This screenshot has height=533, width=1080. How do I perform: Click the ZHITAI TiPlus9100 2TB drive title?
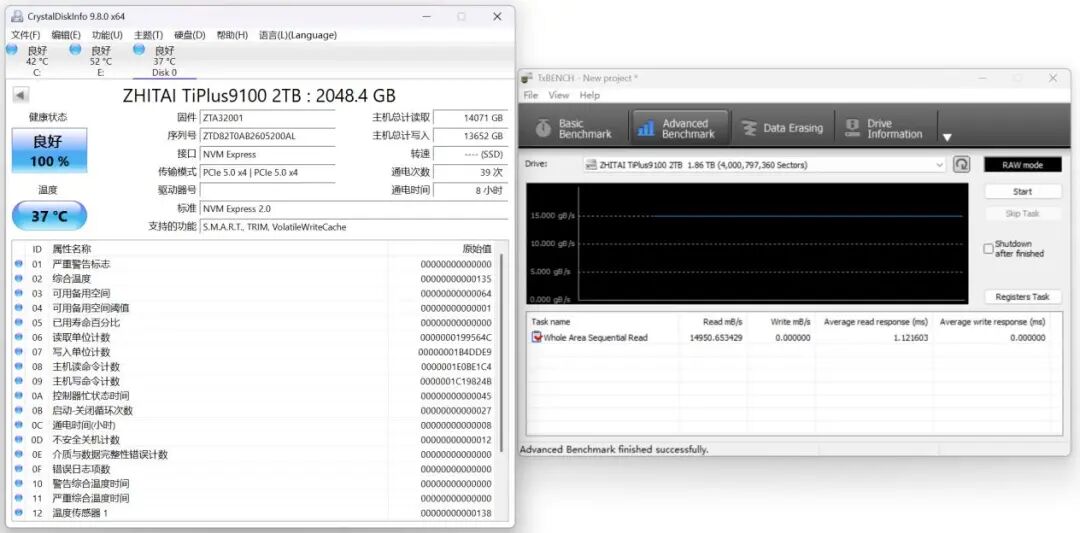259,96
